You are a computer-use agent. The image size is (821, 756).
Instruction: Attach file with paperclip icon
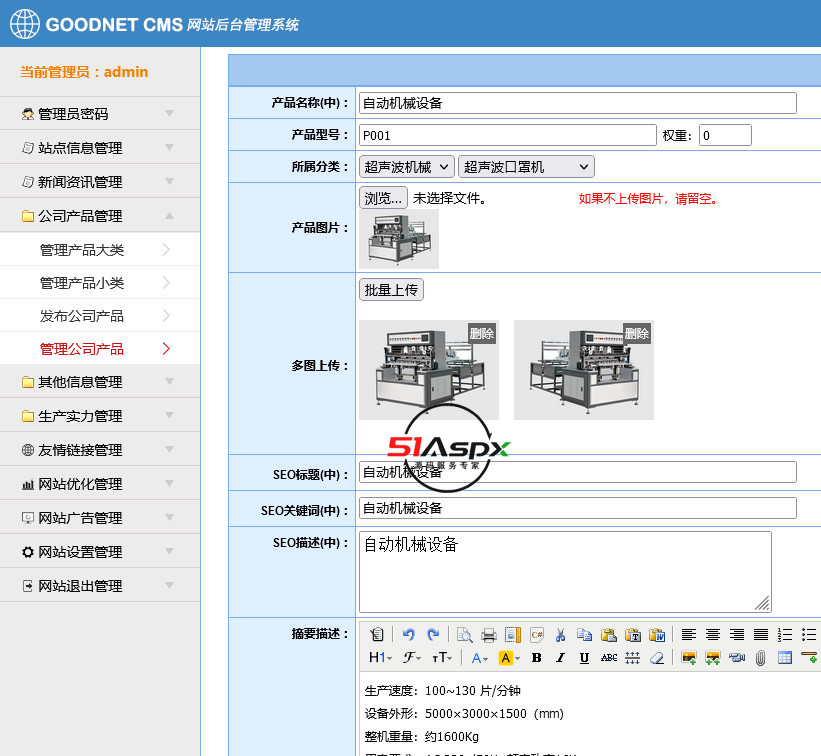pos(761,658)
